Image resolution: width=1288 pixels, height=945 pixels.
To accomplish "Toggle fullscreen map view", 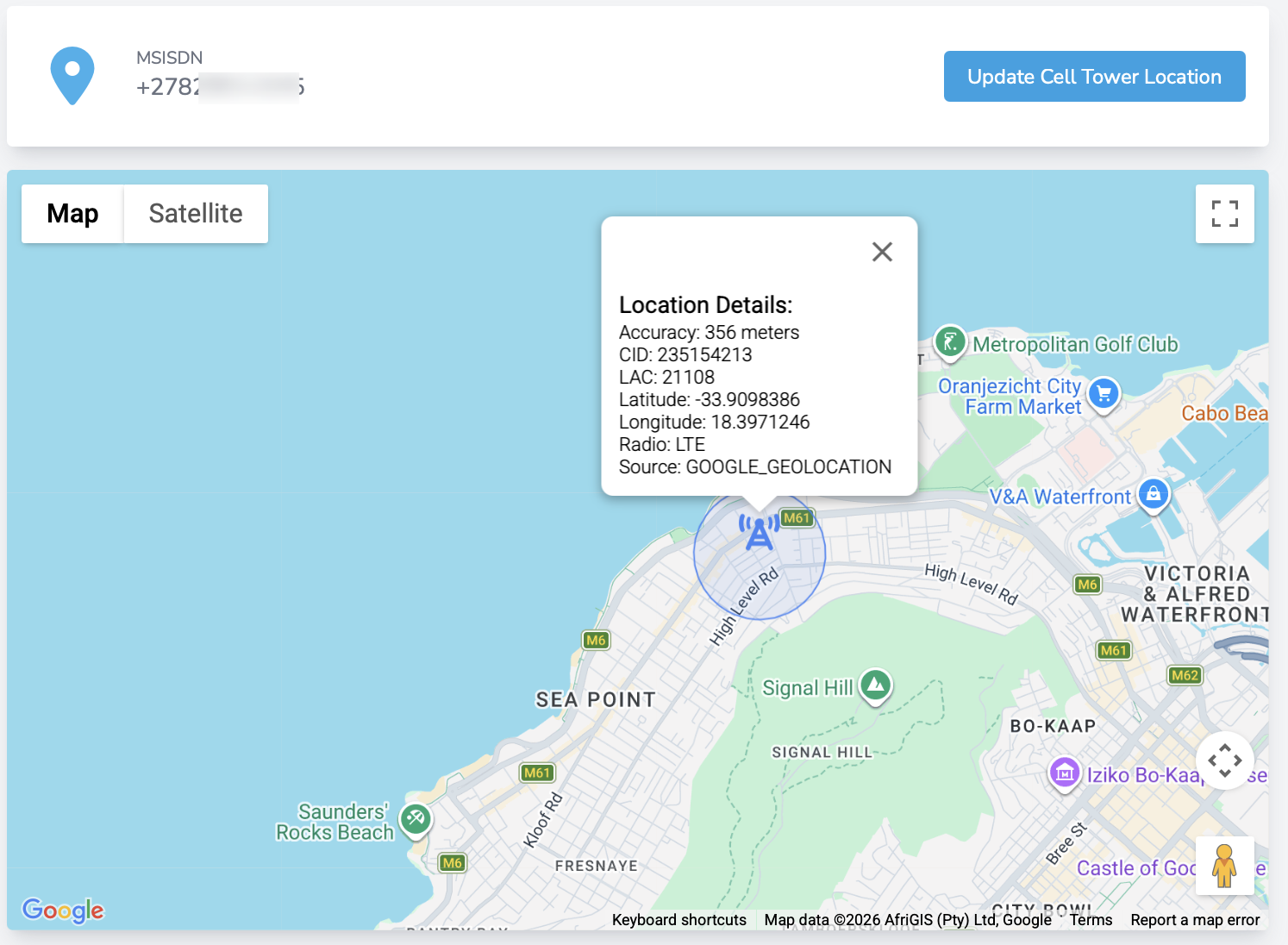I will point(1224,214).
